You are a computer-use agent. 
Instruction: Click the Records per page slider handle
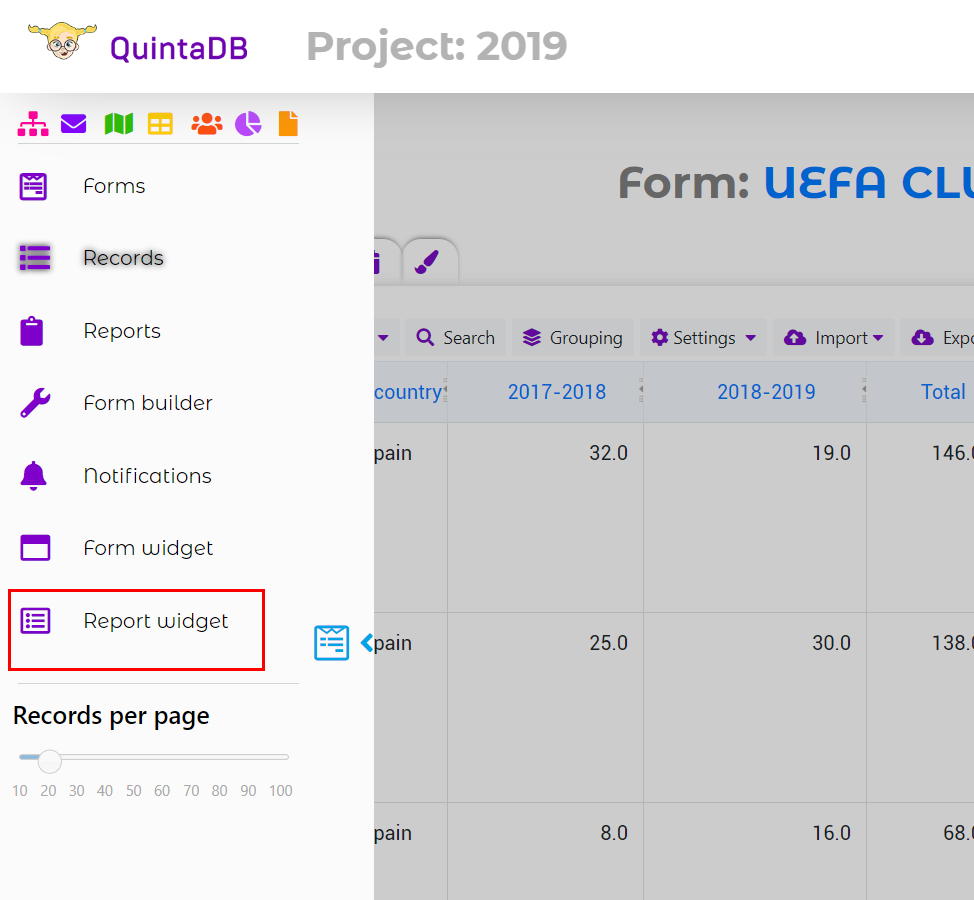(x=49, y=761)
